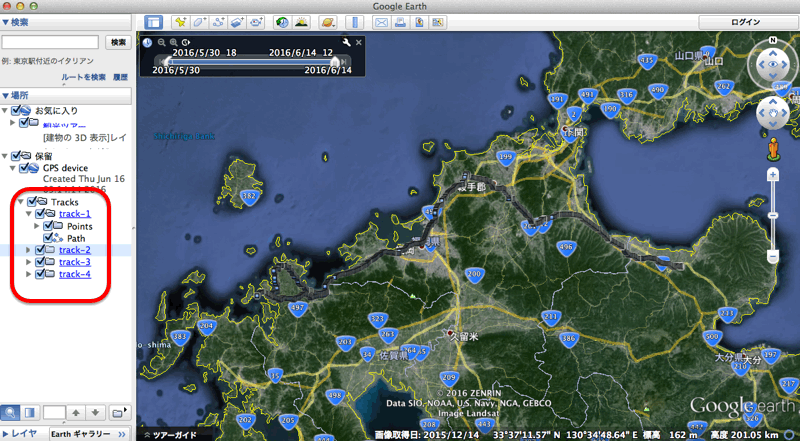Collapse the GPS device node
800x441 pixels.
pyautogui.click(x=13, y=168)
